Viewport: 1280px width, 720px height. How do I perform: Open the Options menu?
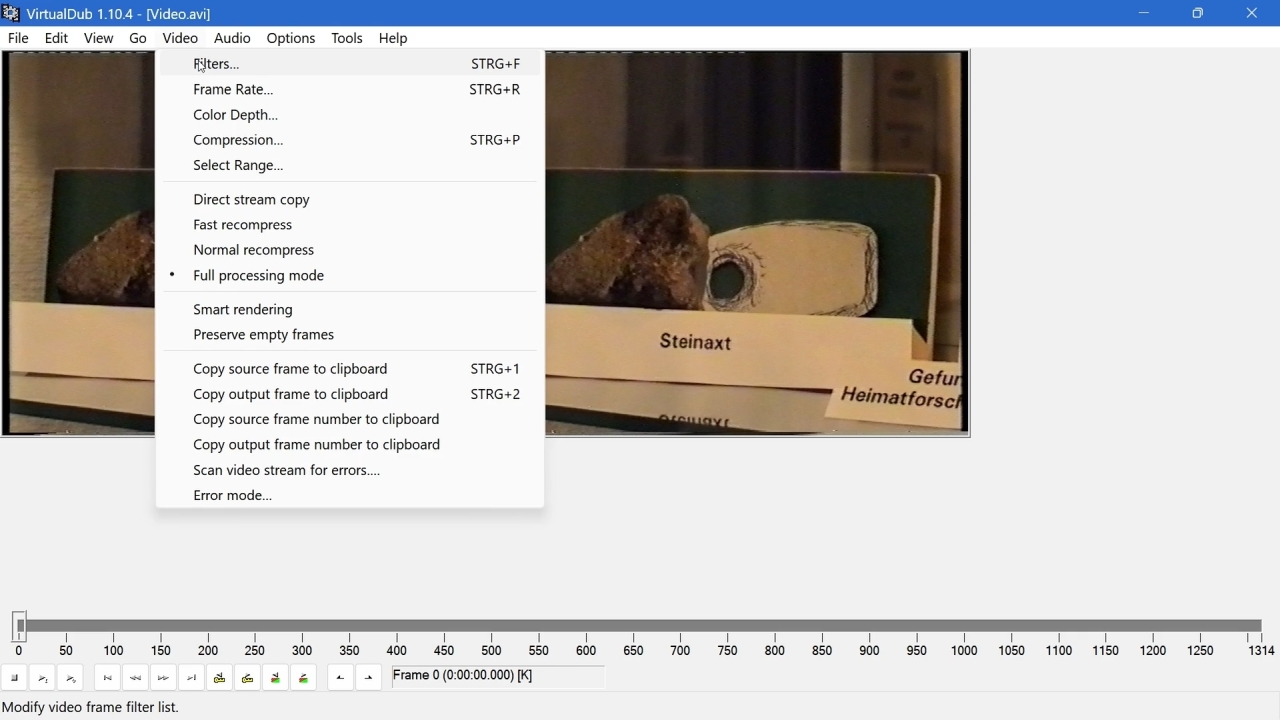[x=291, y=38]
